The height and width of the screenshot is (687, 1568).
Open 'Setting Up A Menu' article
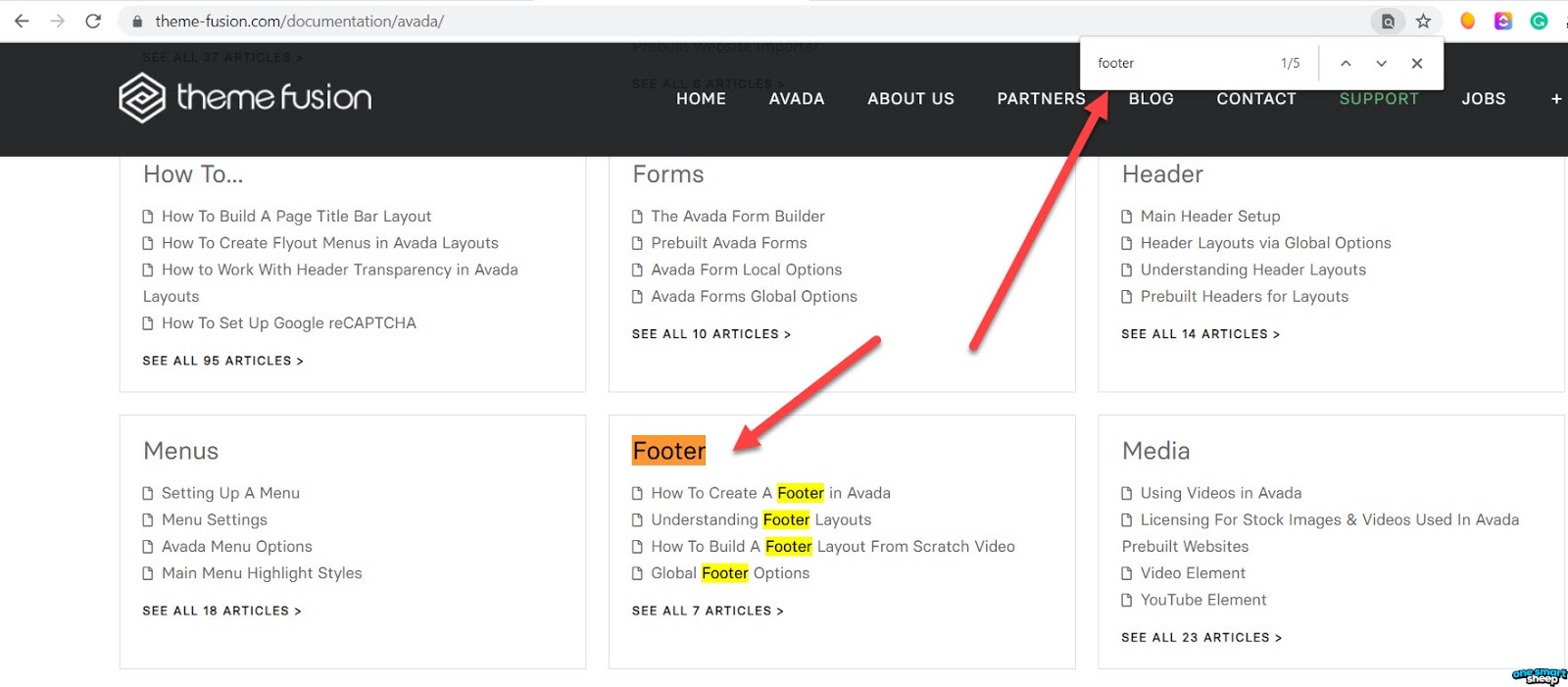click(x=230, y=493)
